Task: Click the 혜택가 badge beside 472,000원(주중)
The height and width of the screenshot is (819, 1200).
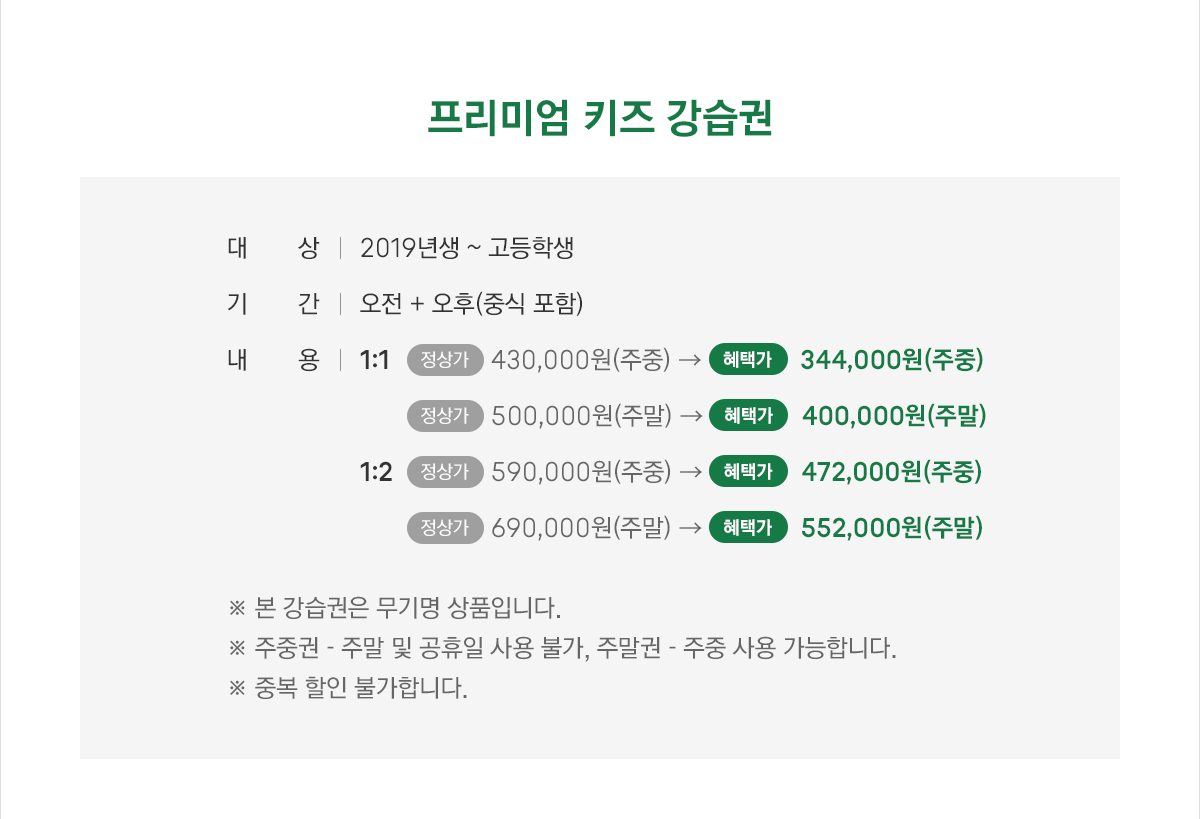Action: click(x=748, y=471)
